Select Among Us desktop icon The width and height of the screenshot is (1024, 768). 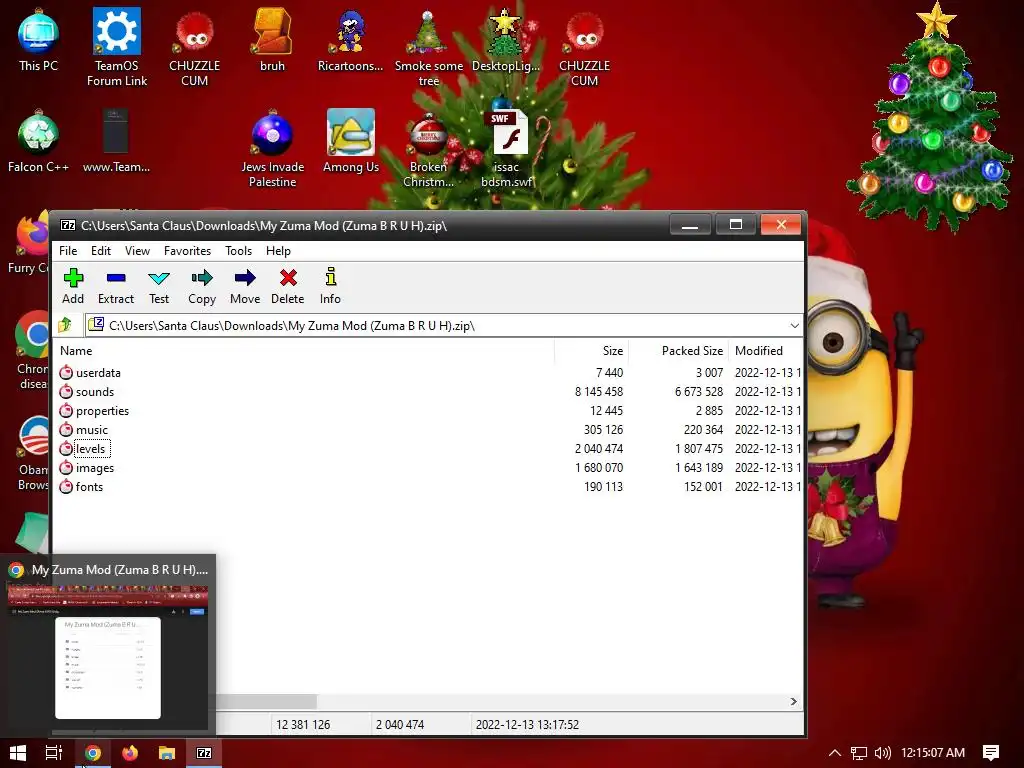pos(351,140)
